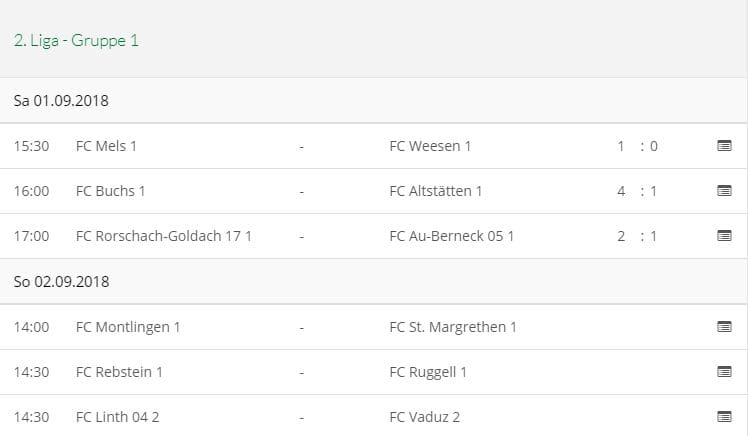Open details icon for FC Linth 04 match
The image size is (748, 436).
coord(724,417)
